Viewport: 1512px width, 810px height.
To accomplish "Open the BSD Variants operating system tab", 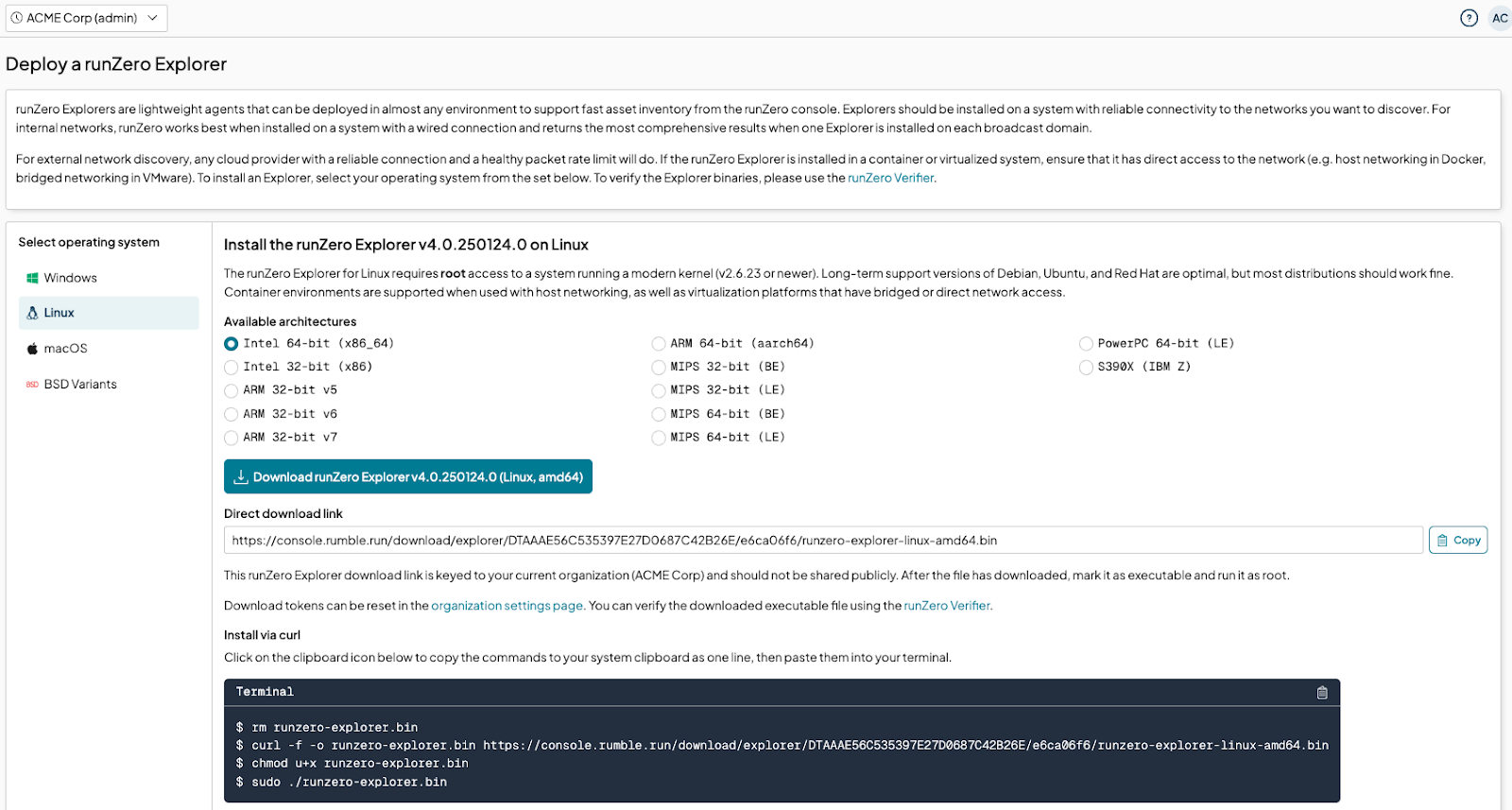I will click(x=109, y=385).
